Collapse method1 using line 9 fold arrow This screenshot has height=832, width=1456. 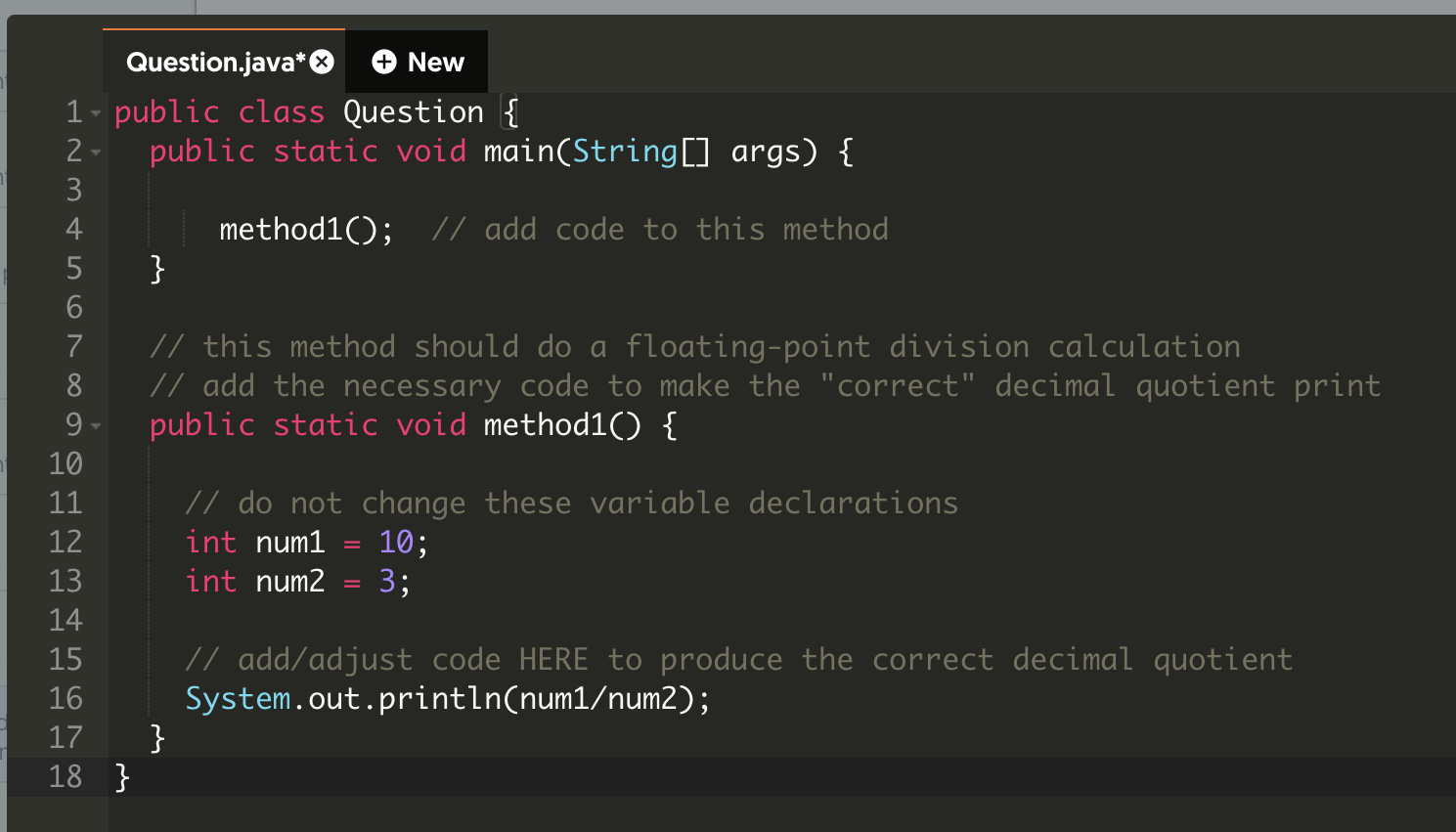click(94, 425)
